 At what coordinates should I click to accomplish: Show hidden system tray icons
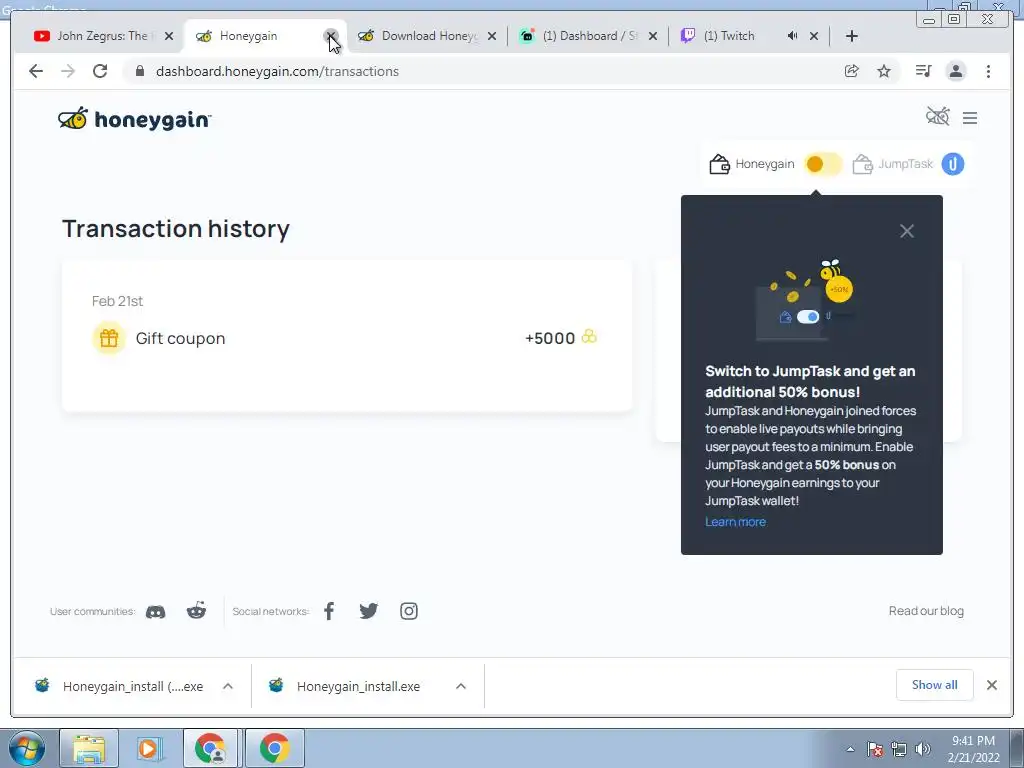click(850, 749)
